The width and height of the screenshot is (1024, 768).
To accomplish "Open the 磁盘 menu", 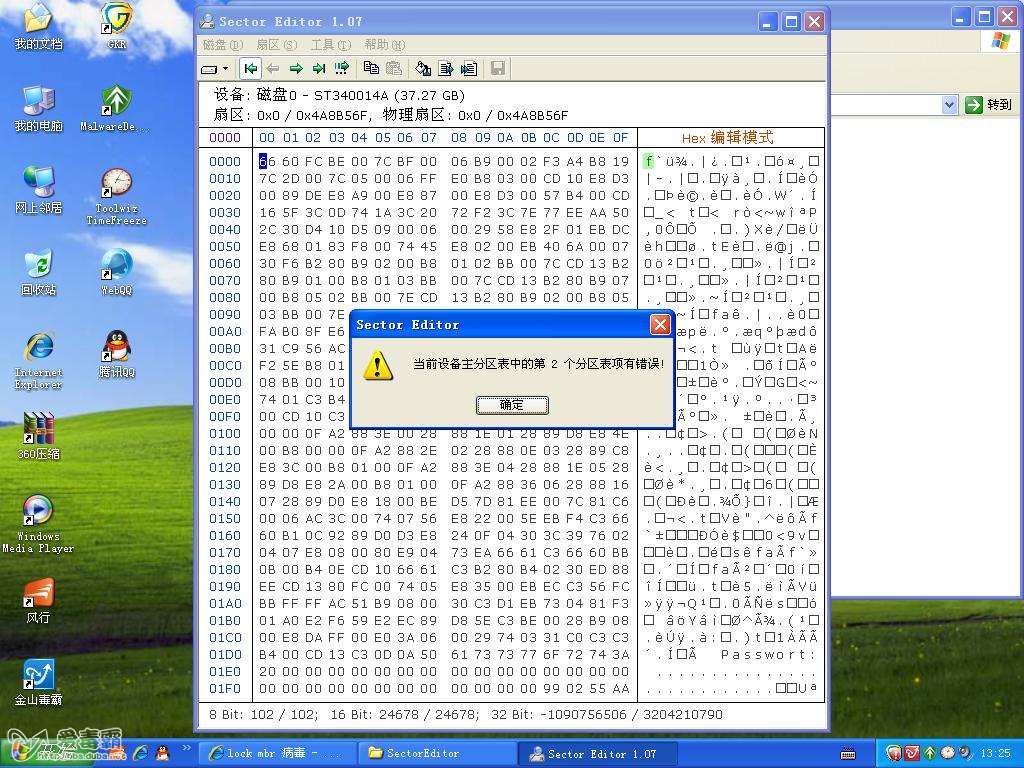I will pos(223,44).
